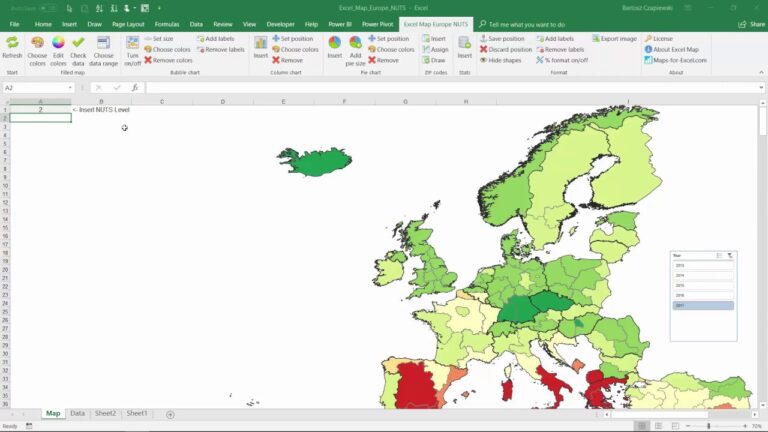Insert a pie chart on map

point(335,48)
